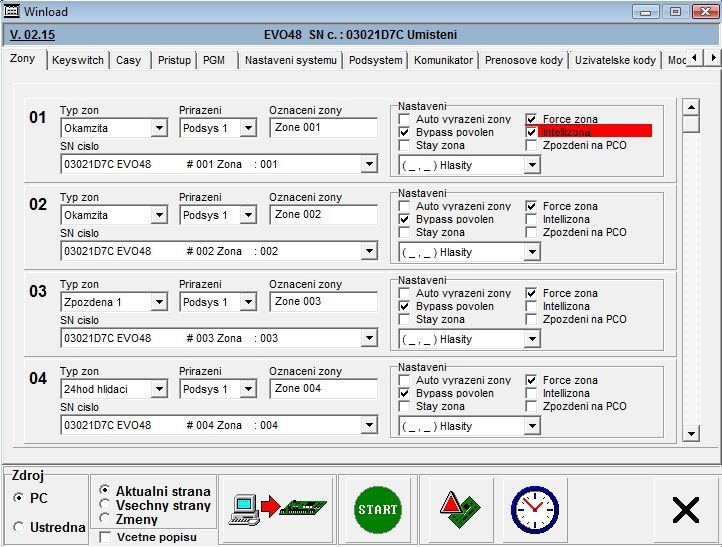Viewport: 722px width, 547px height.
Task: Open the clock time settings icon
Action: click(x=534, y=509)
